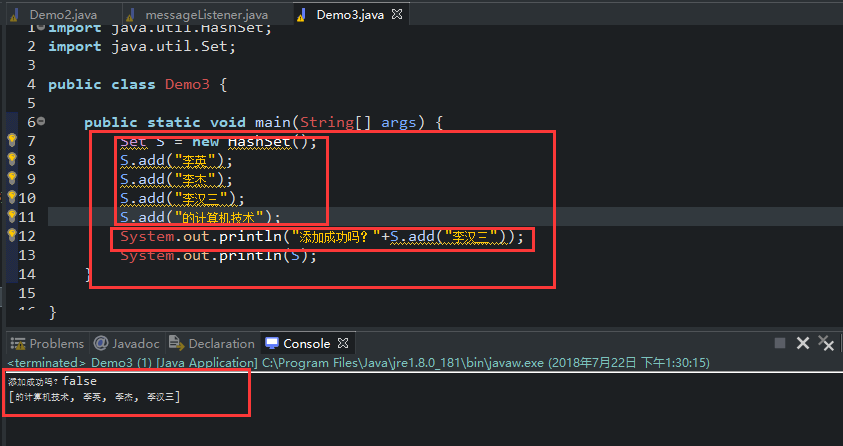Image resolution: width=843 pixels, height=446 pixels.
Task: Click the '<terminated> Demo3 (1)' console status text
Action: (359, 363)
